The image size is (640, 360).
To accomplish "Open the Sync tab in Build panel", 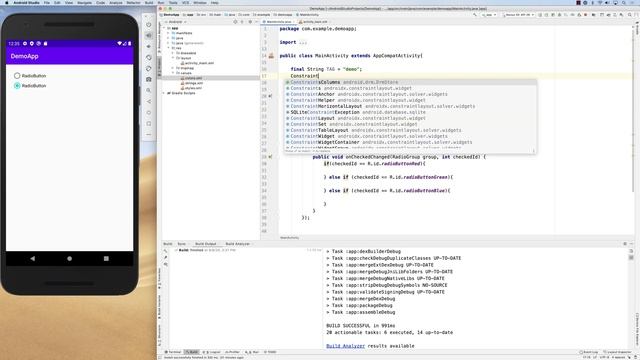I will pos(181,244).
